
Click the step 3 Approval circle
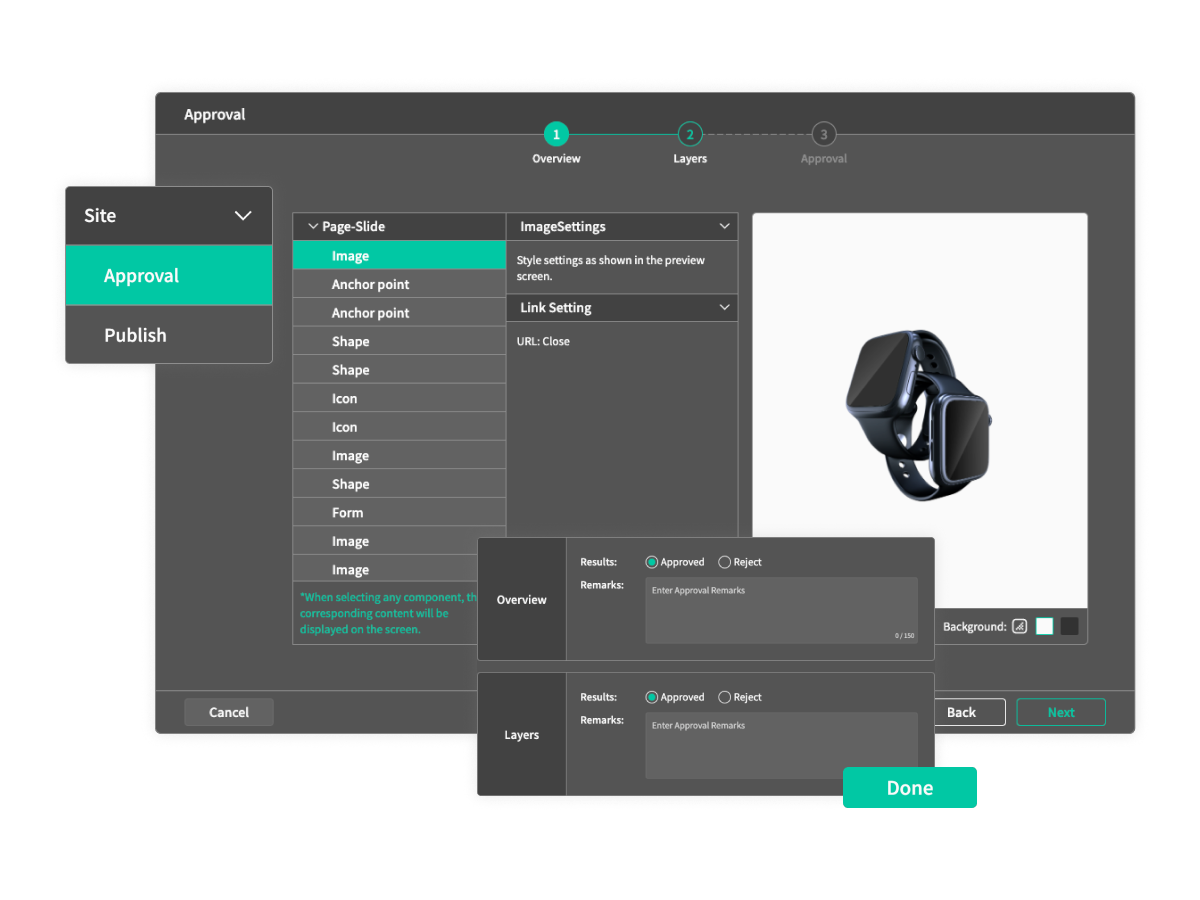pos(823,134)
